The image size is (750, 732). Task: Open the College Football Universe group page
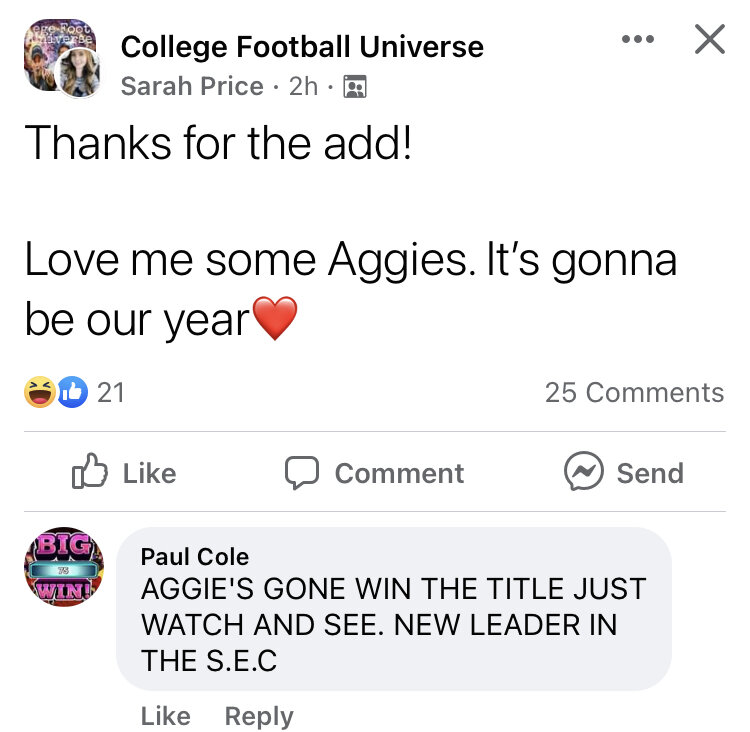(301, 46)
